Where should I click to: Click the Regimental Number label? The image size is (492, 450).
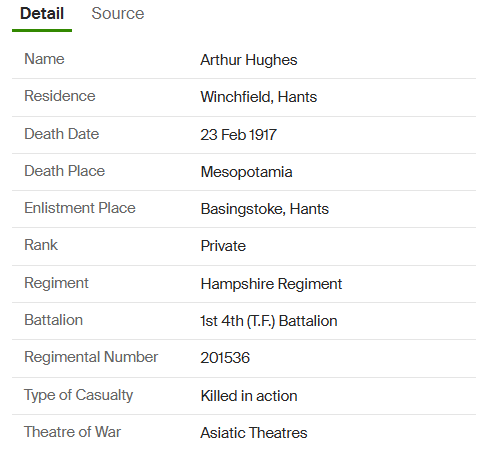(91, 357)
